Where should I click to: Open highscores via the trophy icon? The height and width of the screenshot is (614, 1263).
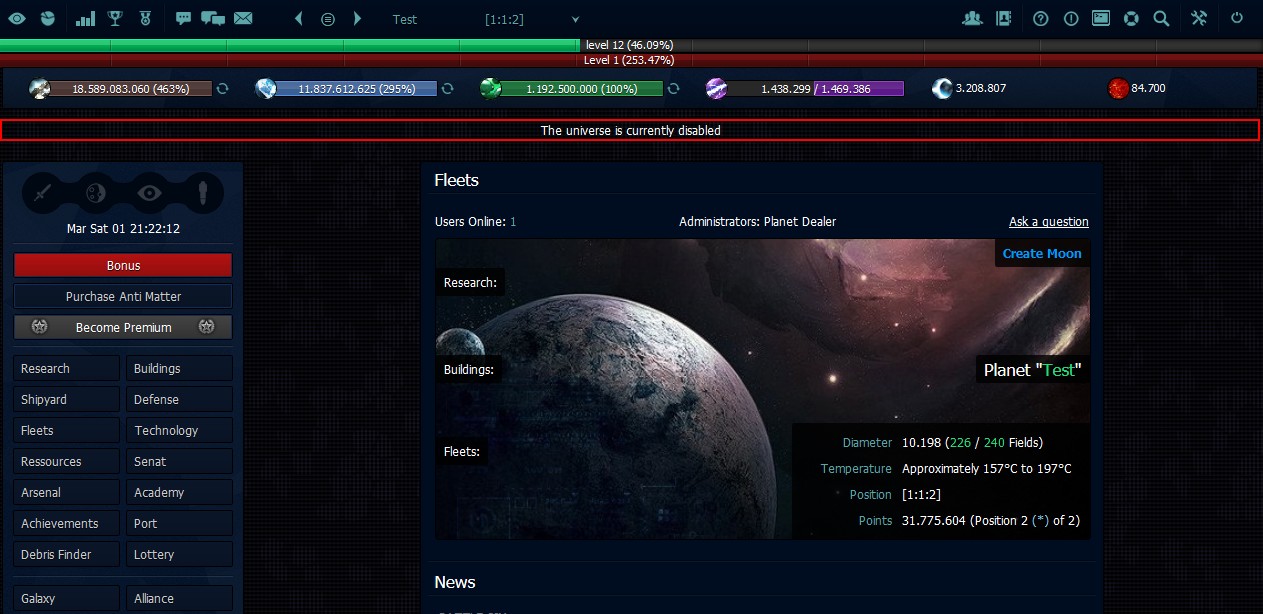coord(113,18)
